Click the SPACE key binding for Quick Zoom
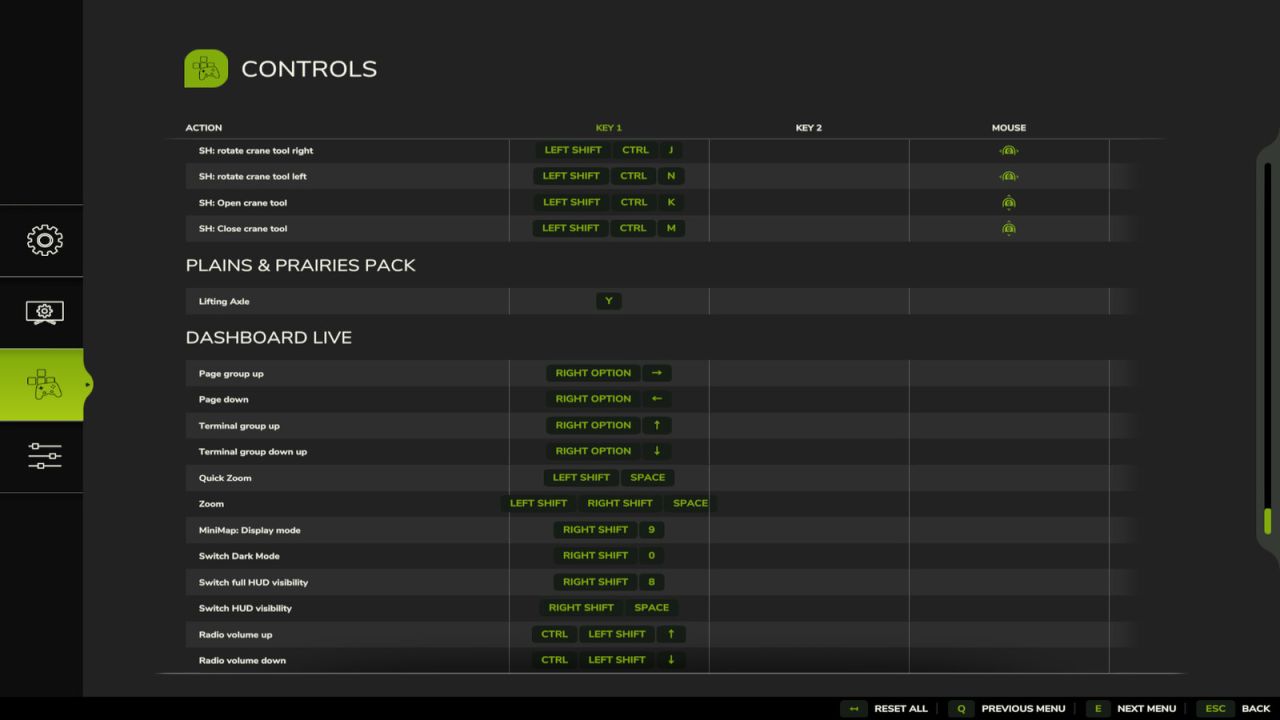 pyautogui.click(x=647, y=477)
